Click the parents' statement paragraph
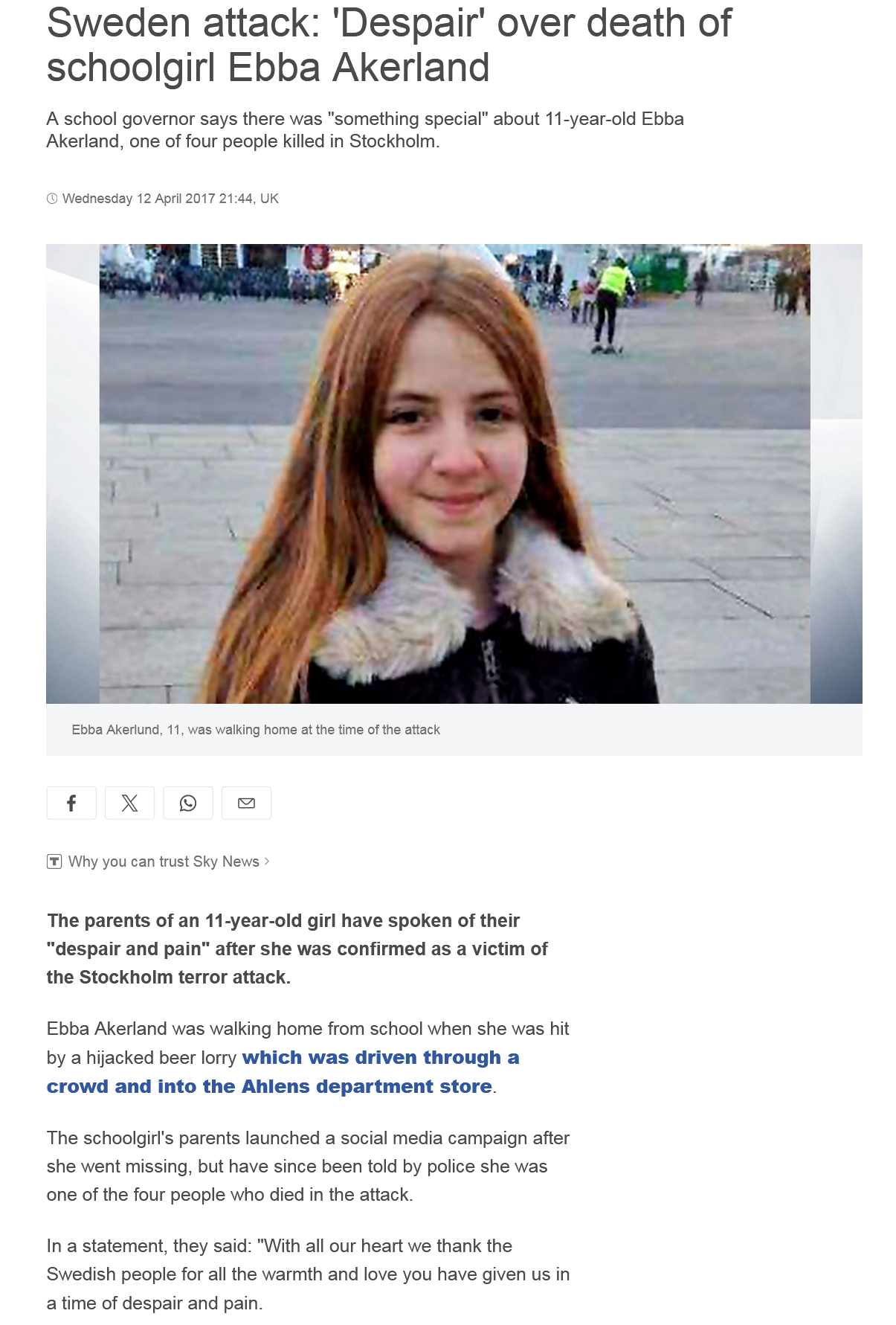 (x=308, y=1274)
